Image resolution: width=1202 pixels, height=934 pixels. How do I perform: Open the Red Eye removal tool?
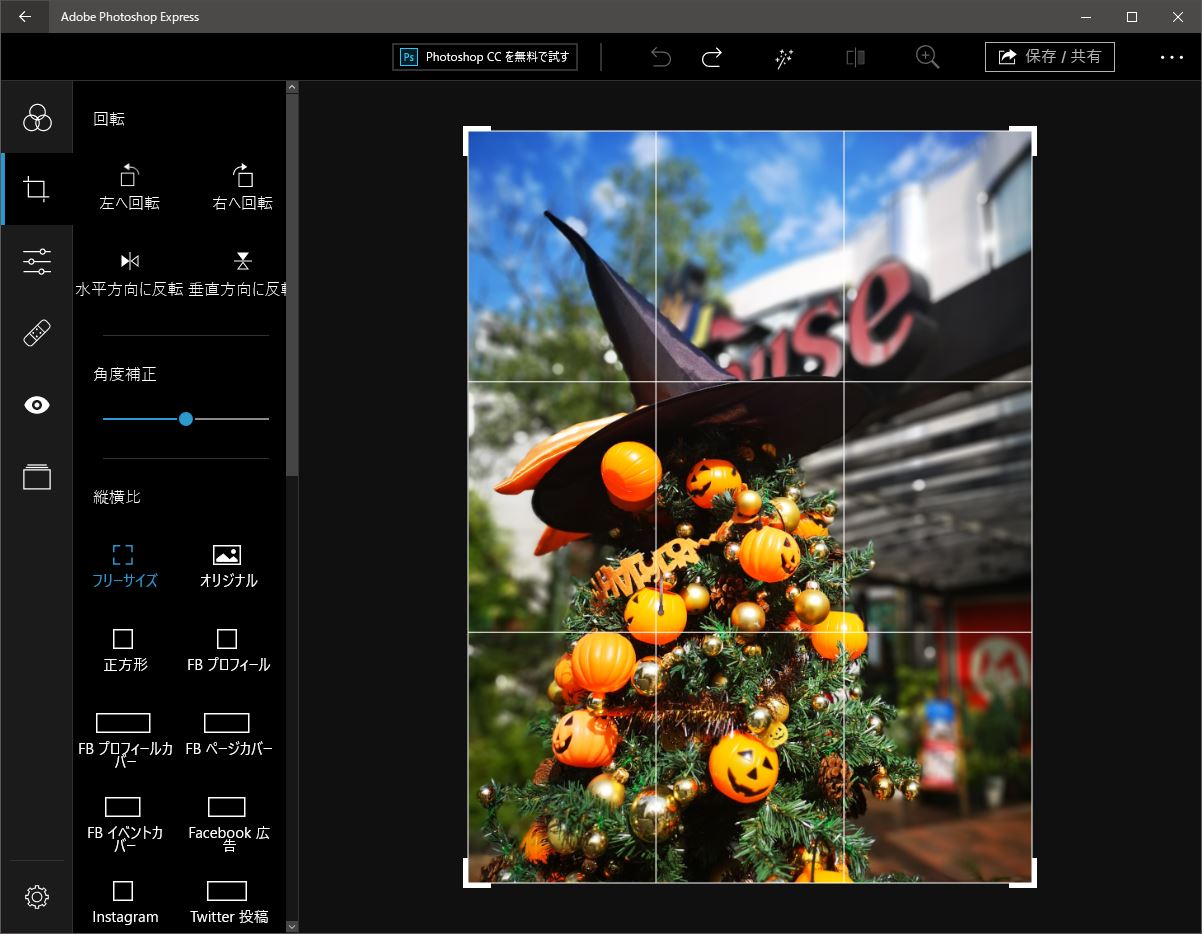pyautogui.click(x=37, y=405)
